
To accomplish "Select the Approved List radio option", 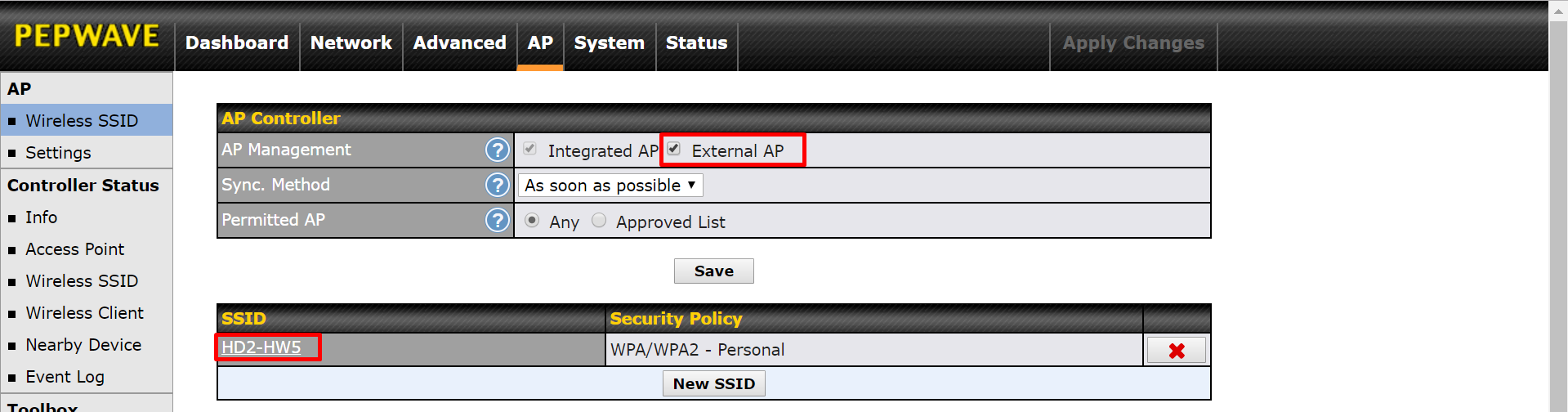I will (599, 221).
